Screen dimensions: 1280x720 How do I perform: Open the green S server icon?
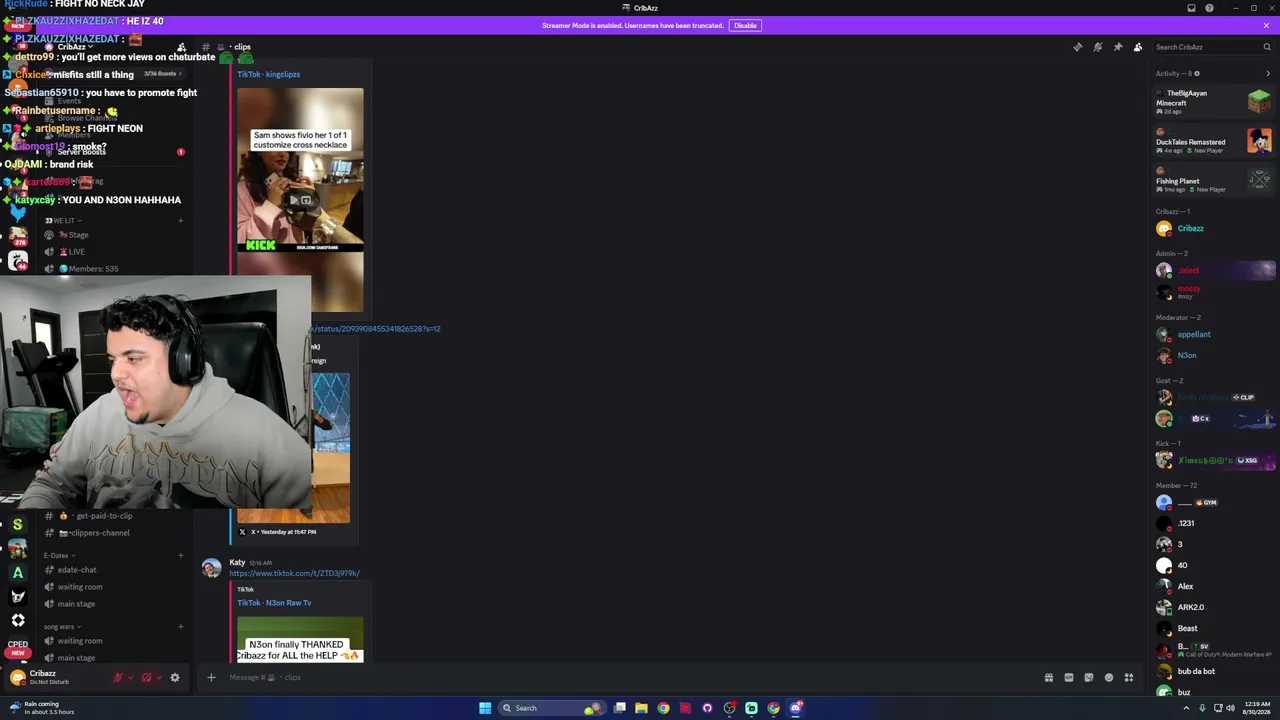pyautogui.click(x=17, y=524)
